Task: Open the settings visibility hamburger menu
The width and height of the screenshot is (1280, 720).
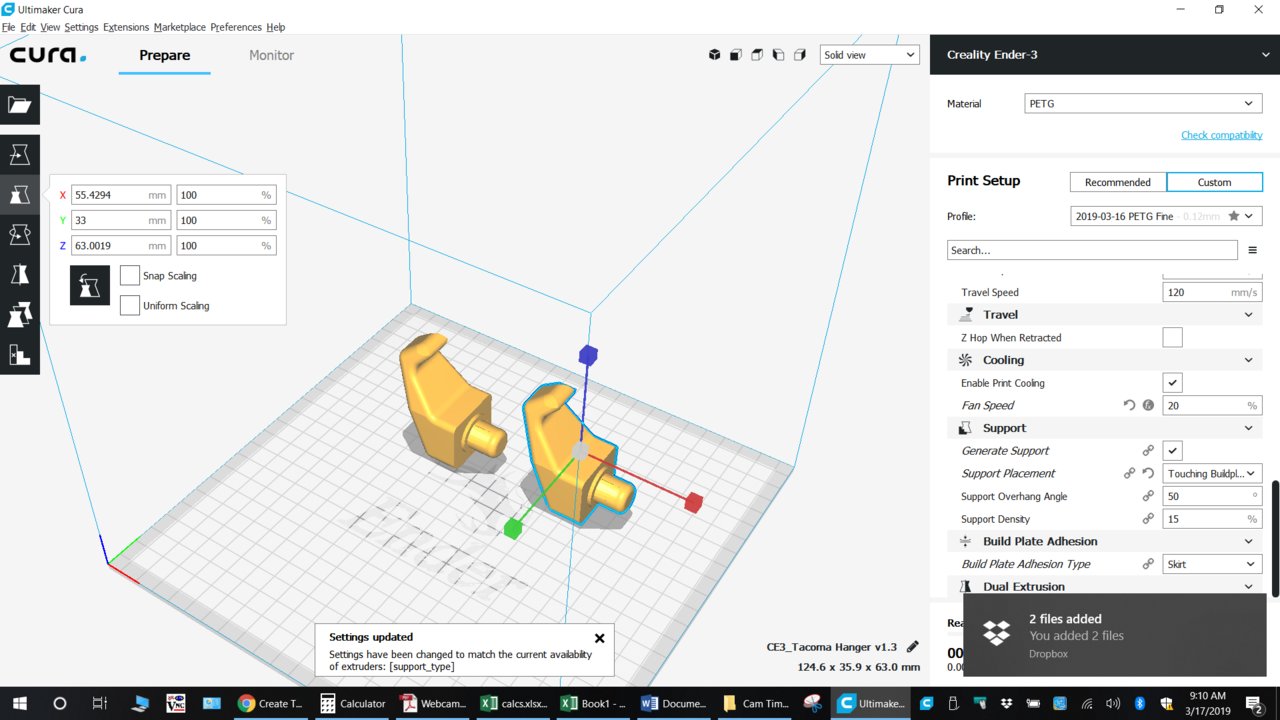Action: click(1252, 250)
